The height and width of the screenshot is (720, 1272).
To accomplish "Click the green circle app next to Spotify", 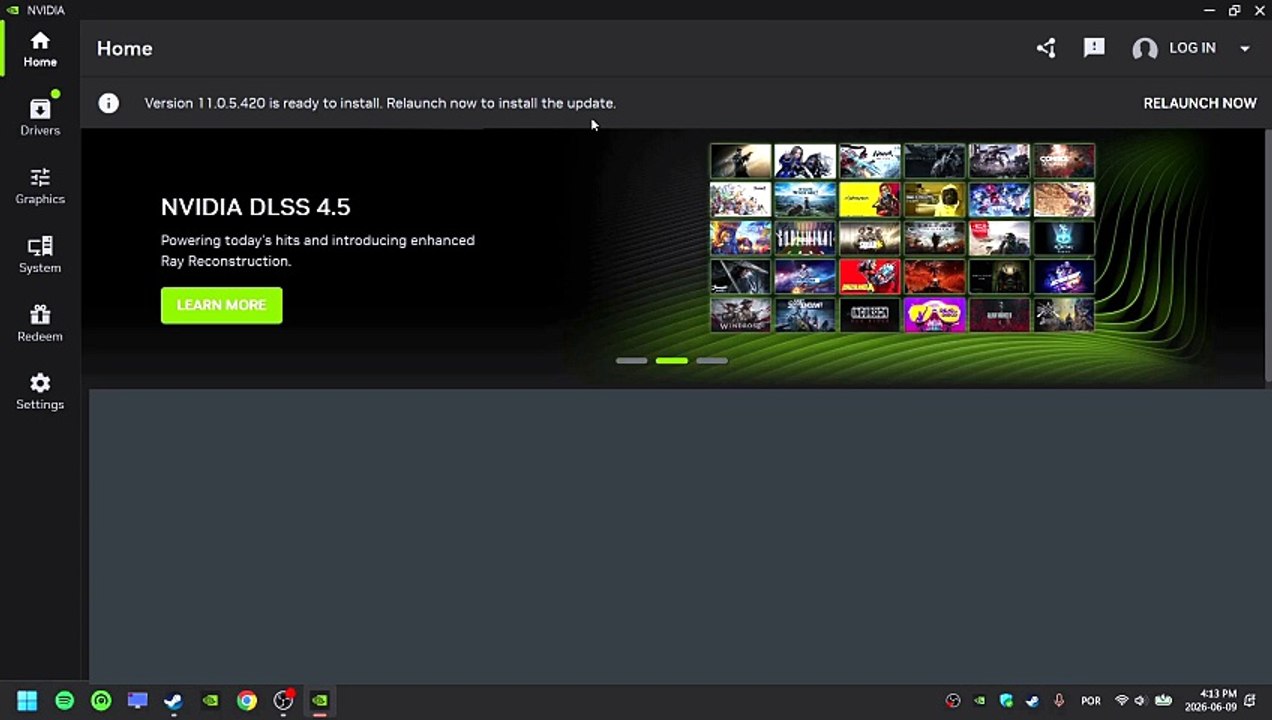I will coord(101,701).
